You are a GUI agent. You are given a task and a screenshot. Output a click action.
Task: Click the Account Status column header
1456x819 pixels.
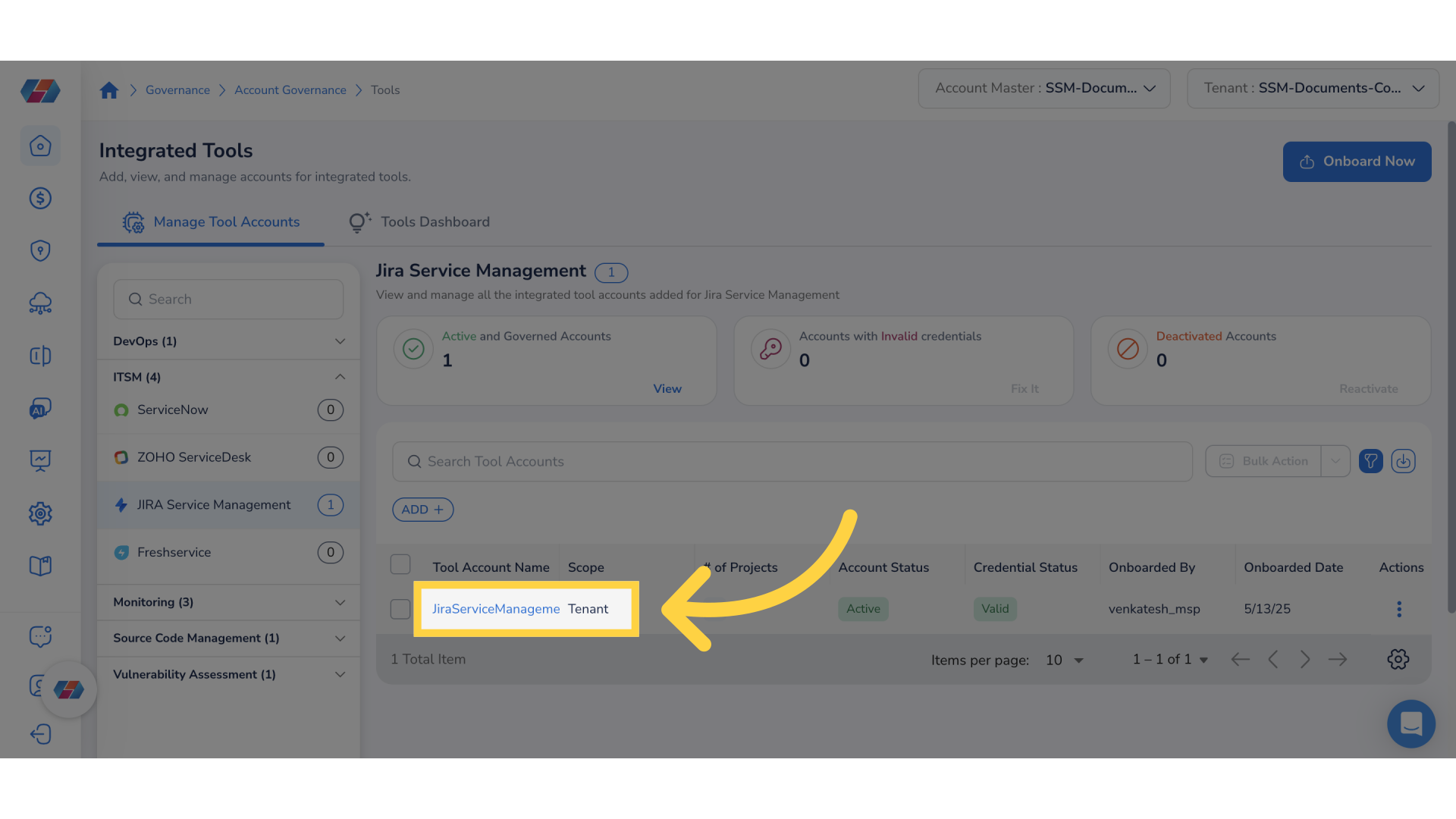pyautogui.click(x=883, y=567)
